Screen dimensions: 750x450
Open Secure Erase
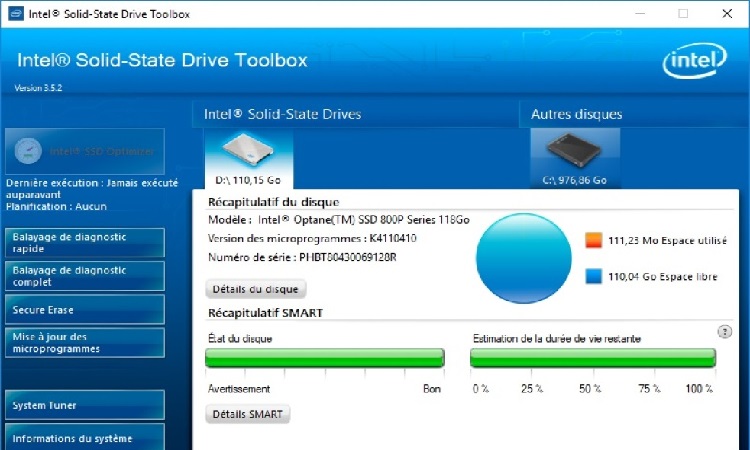pos(85,309)
